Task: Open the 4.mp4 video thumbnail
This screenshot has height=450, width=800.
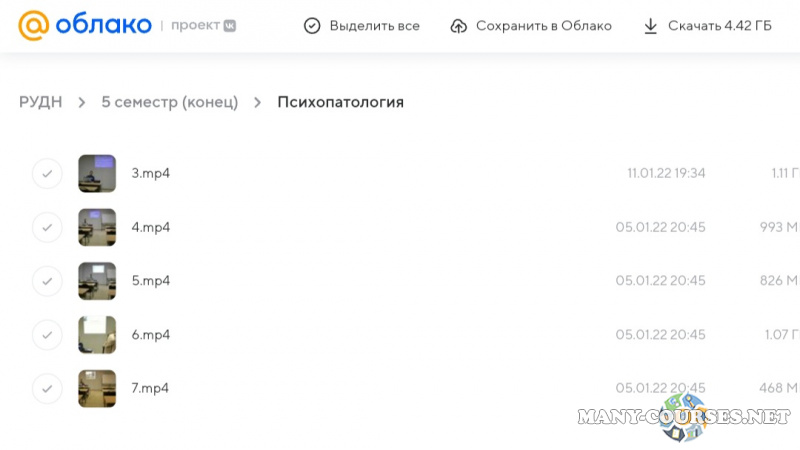Action: (97, 227)
